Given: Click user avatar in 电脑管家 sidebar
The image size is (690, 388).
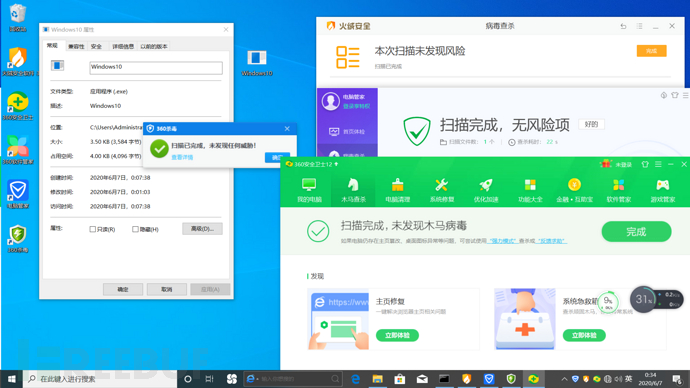Looking at the screenshot, I should [330, 101].
